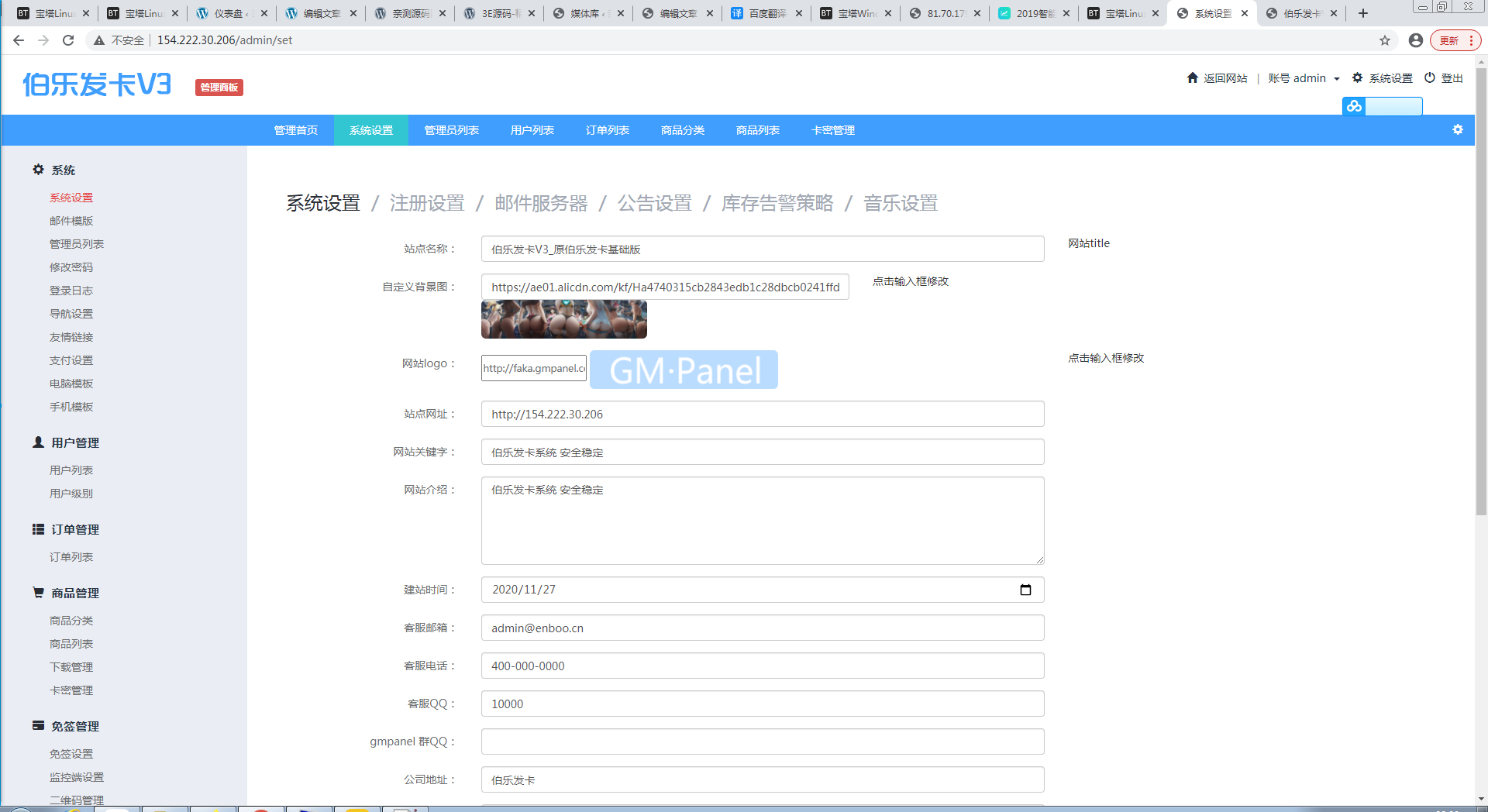
Task: Bookmark this page with star icon
Action: 1385,40
